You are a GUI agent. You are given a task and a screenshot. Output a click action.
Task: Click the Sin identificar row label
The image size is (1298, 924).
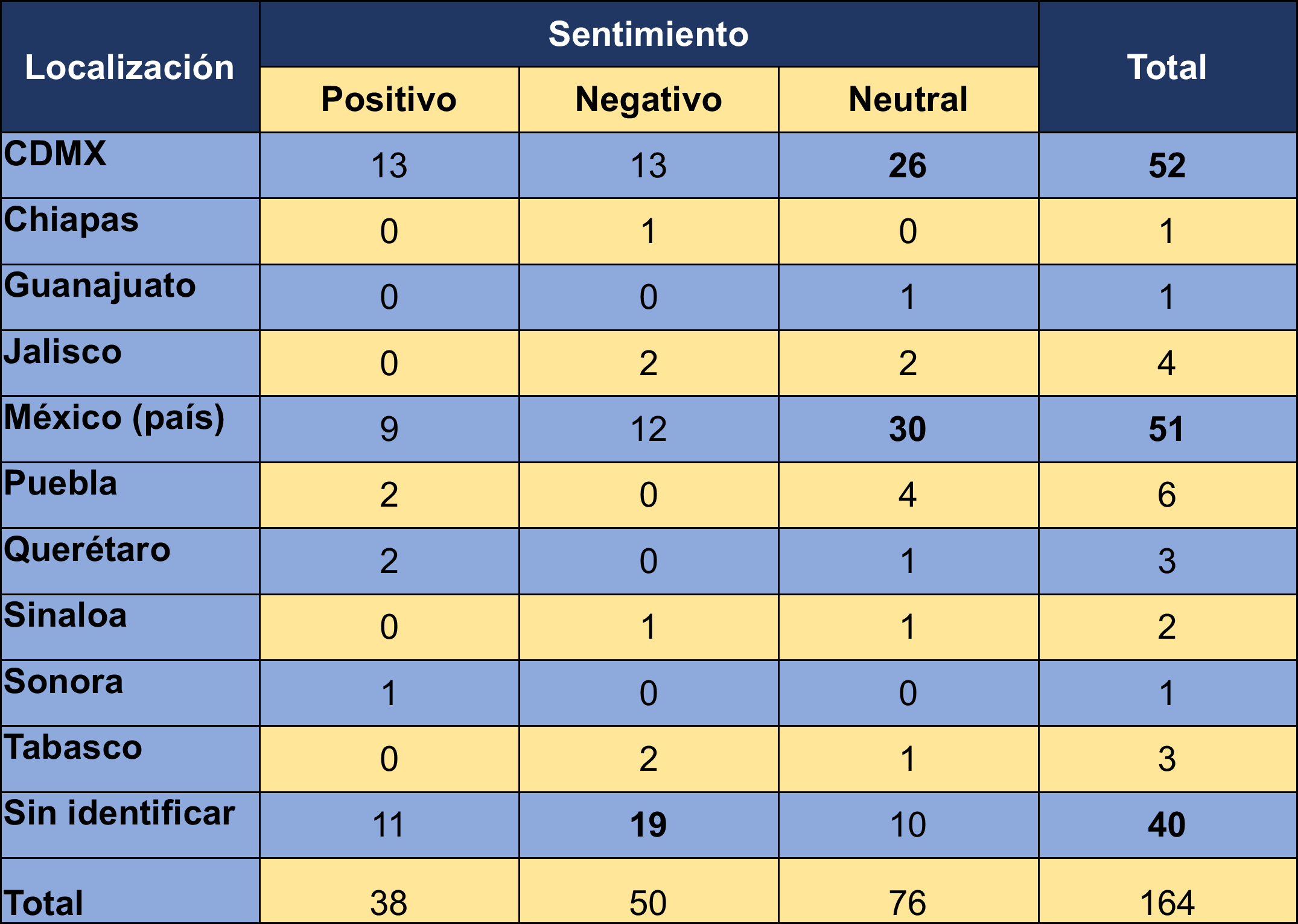click(x=119, y=813)
